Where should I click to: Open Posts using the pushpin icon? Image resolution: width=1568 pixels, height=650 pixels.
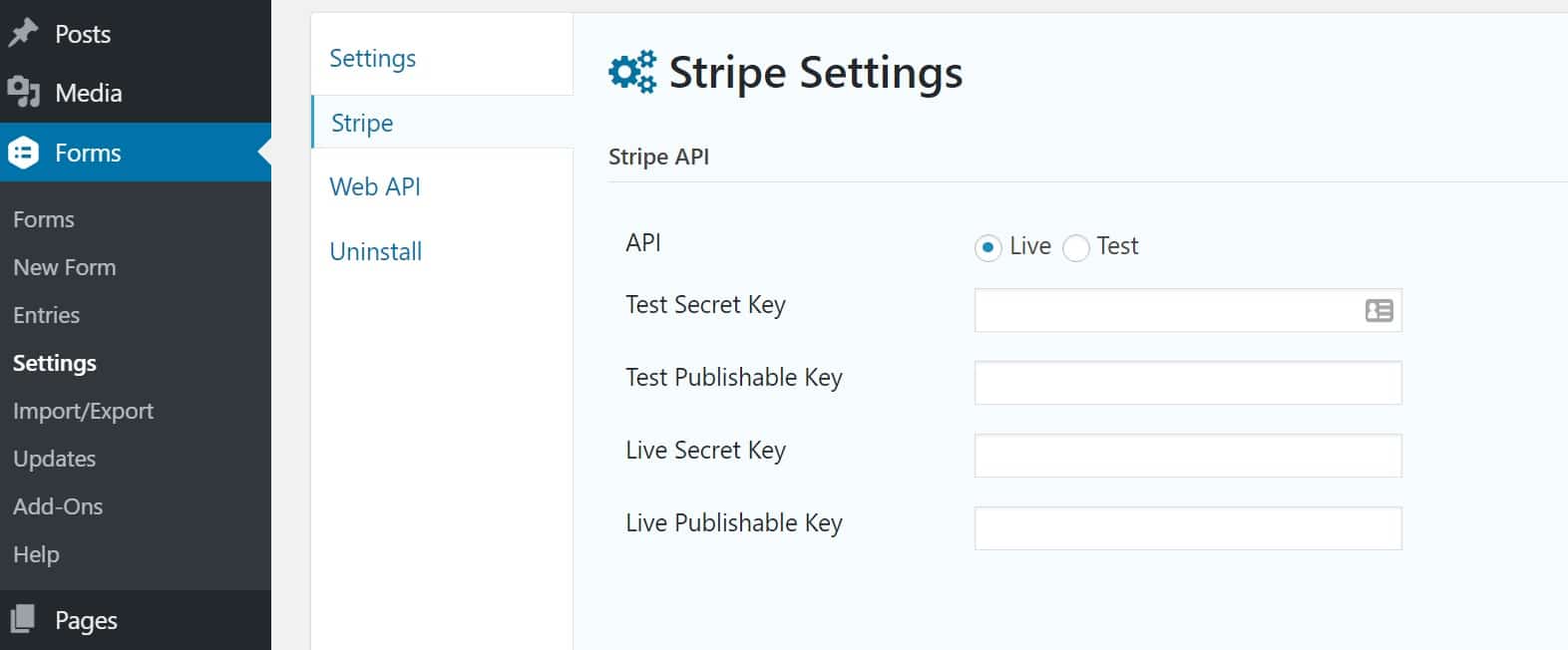tap(22, 33)
